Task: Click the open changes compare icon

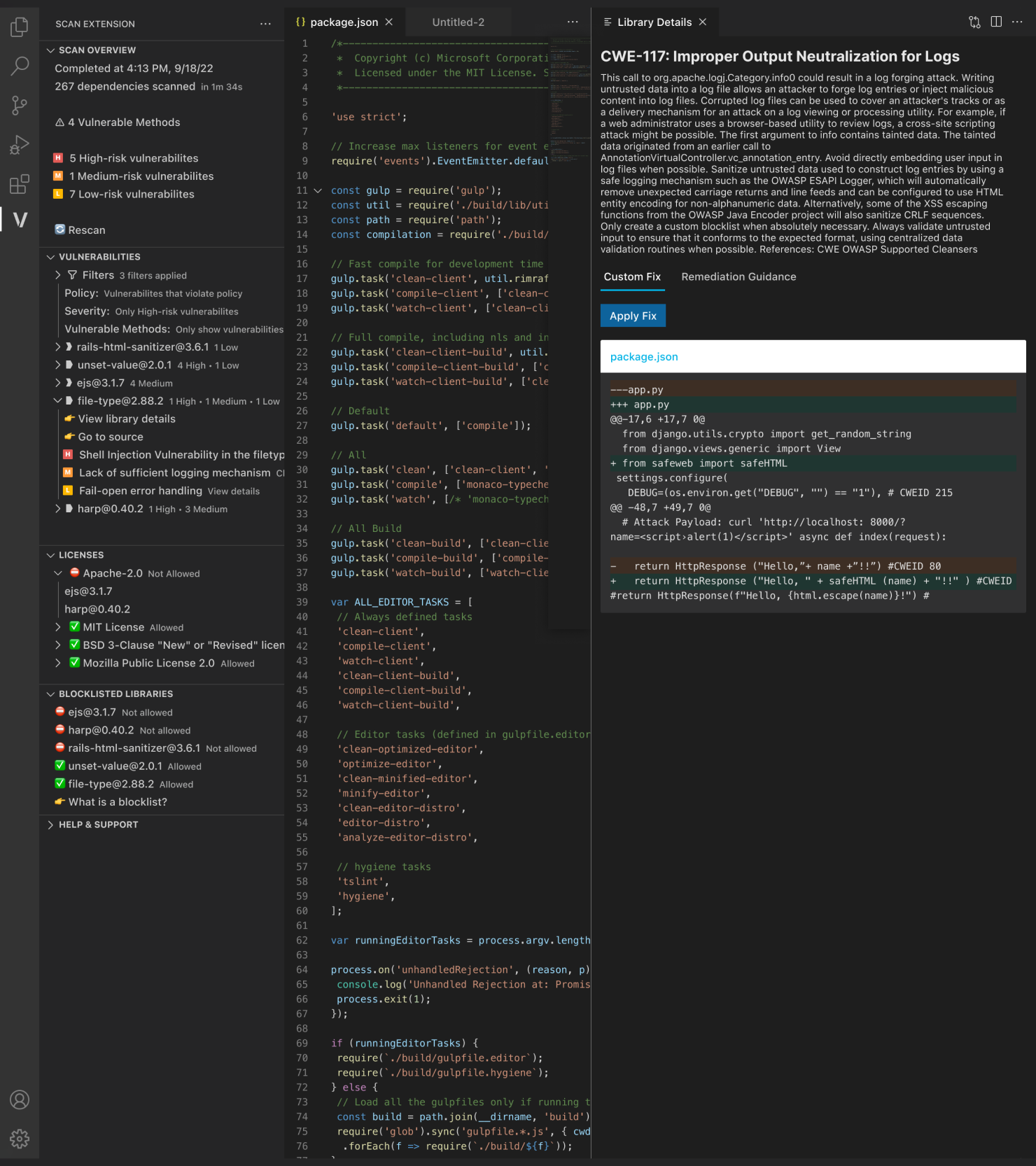Action: pyautogui.click(x=974, y=22)
